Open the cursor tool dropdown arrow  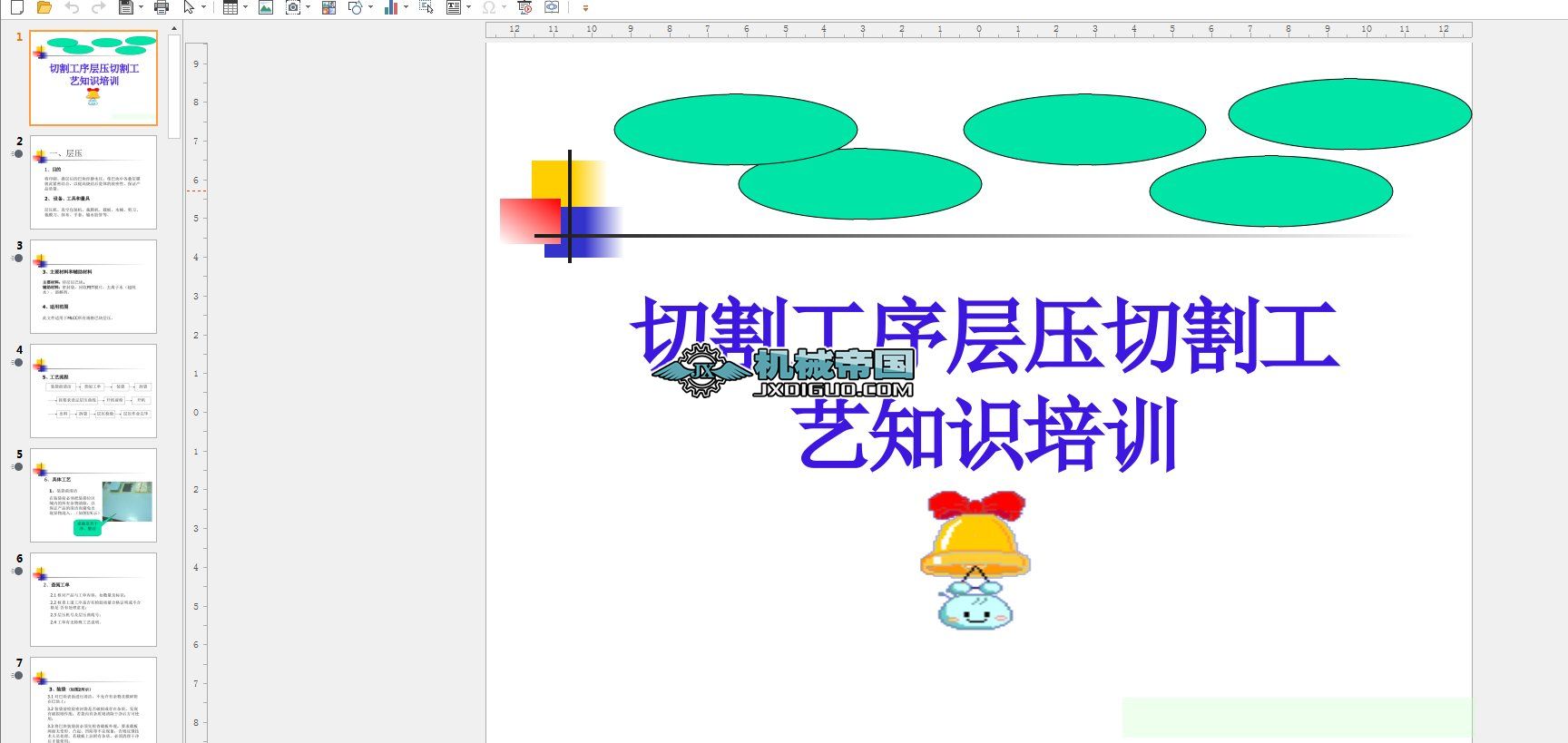pos(204,7)
